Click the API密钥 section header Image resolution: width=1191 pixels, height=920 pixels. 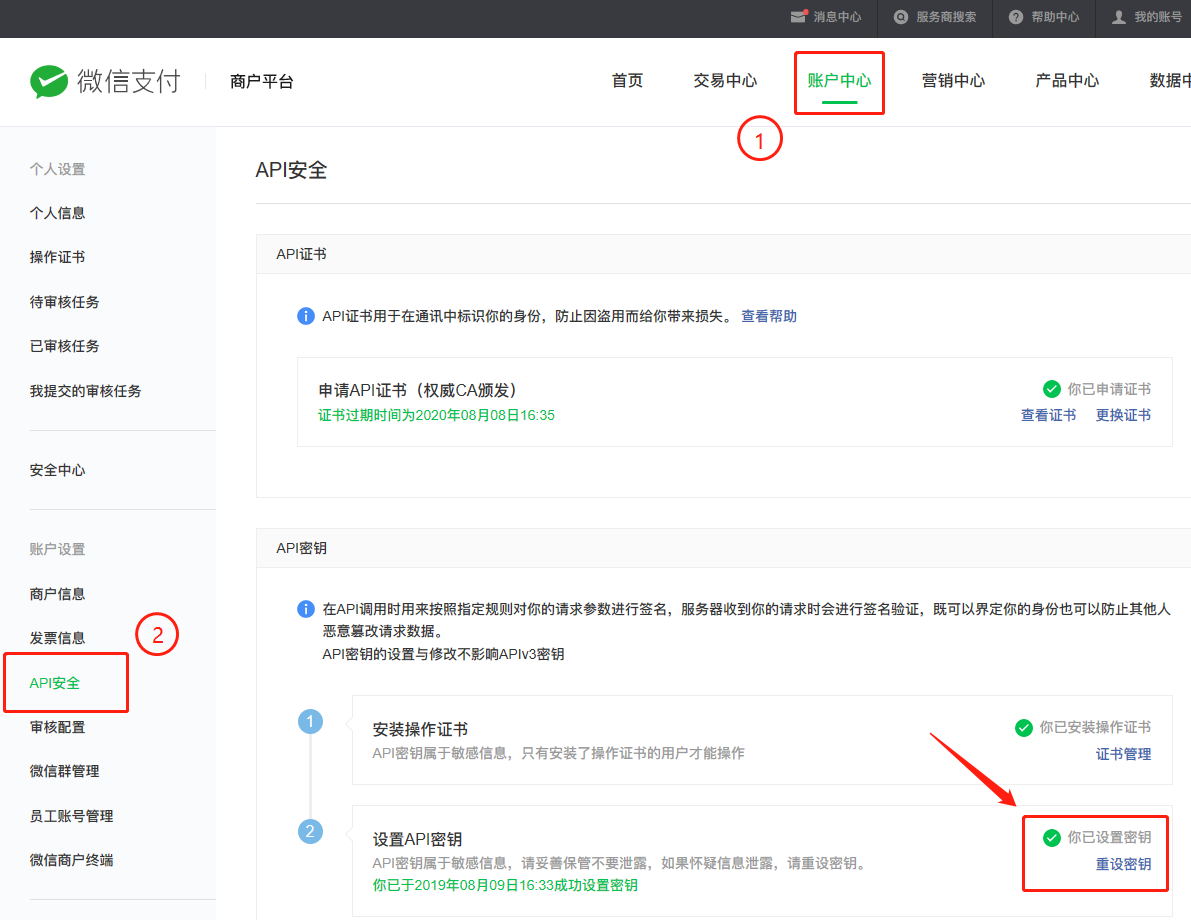302,548
